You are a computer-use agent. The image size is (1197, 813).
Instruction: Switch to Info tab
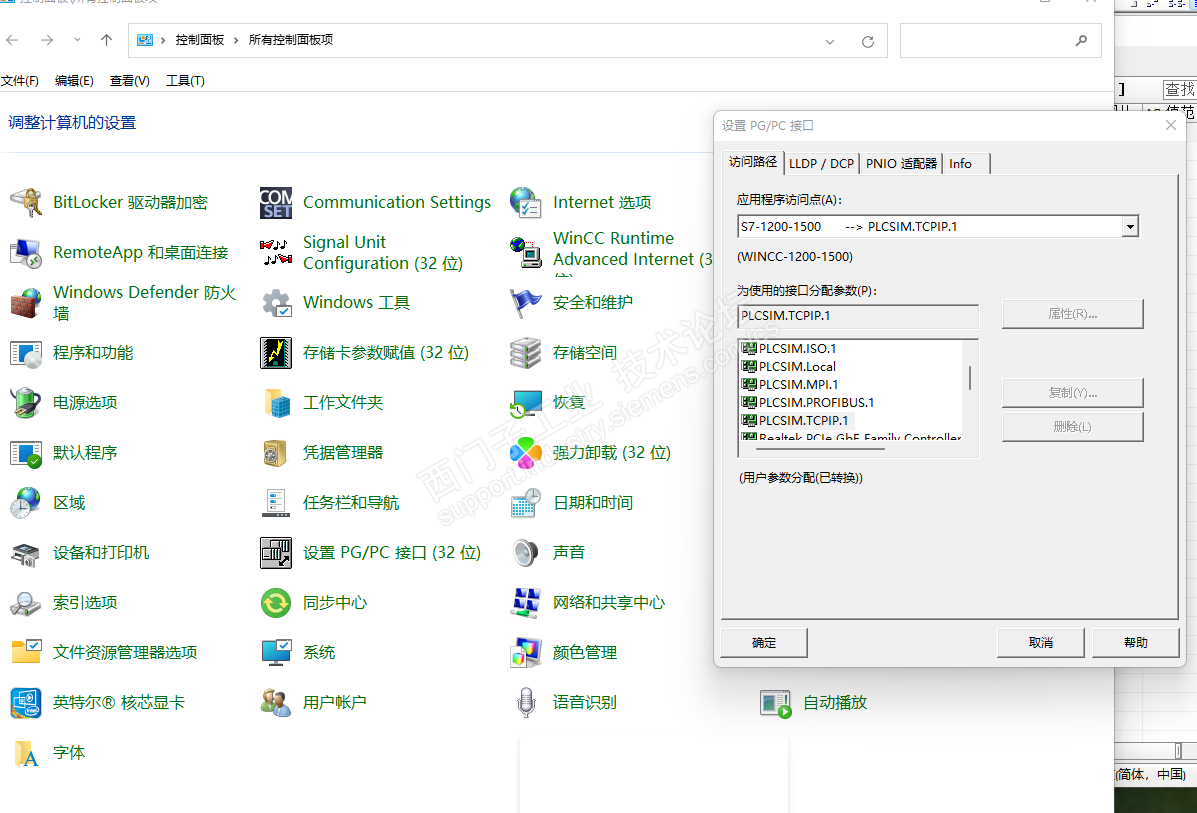[966, 163]
